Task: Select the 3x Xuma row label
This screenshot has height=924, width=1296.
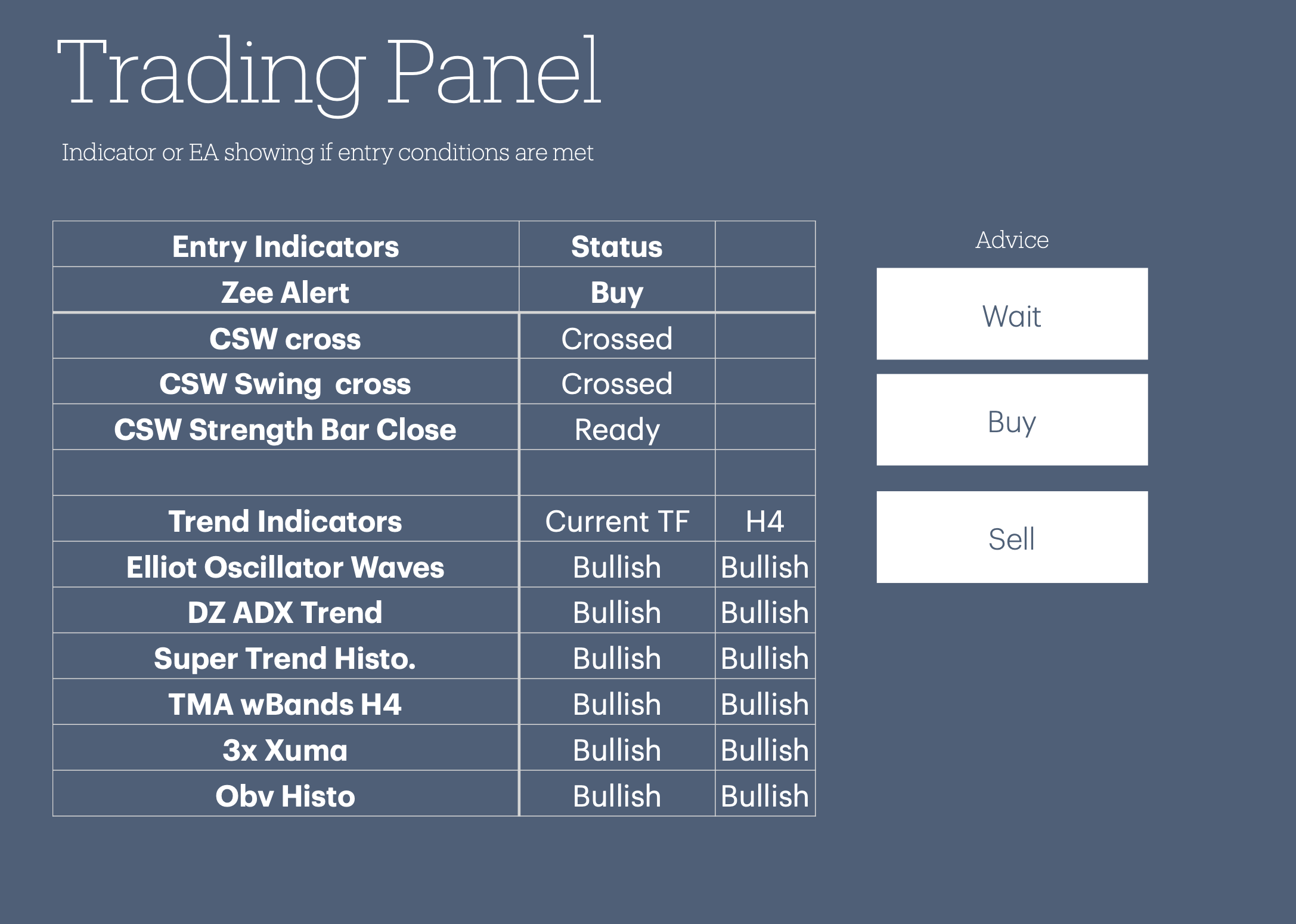Action: pyautogui.click(x=285, y=750)
